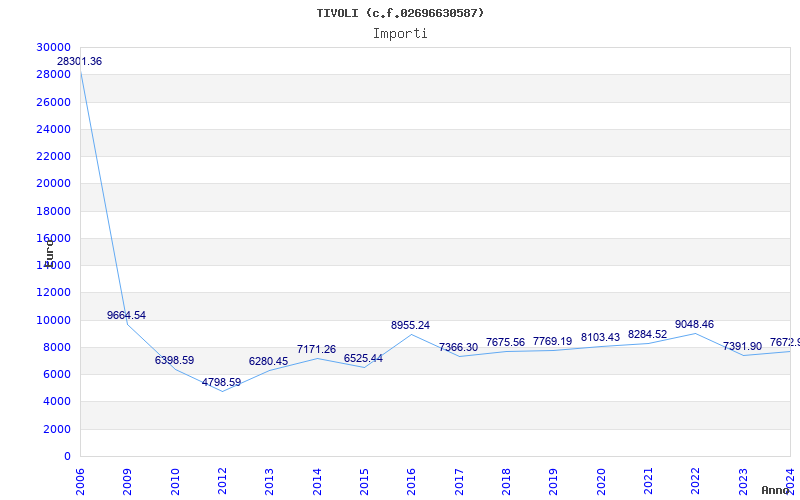Click the y-axis value 6000
This screenshot has width=800, height=500.
(x=57, y=374)
